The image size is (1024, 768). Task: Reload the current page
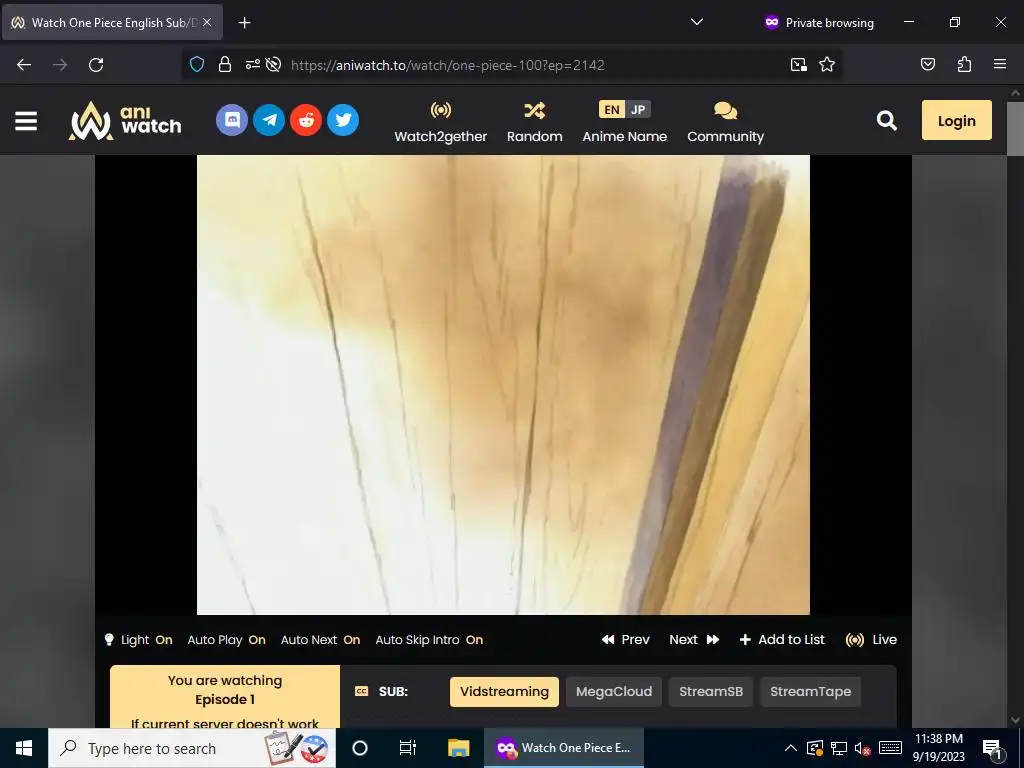pos(96,65)
